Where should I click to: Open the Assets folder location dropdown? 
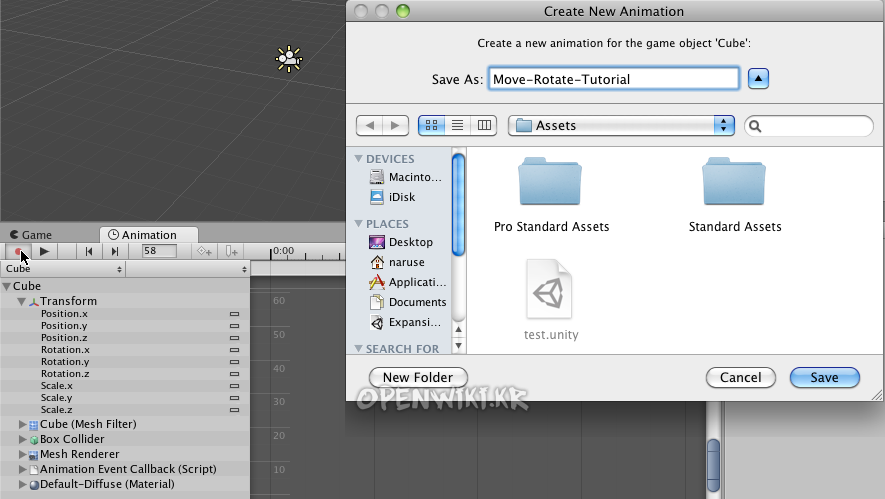coord(621,125)
